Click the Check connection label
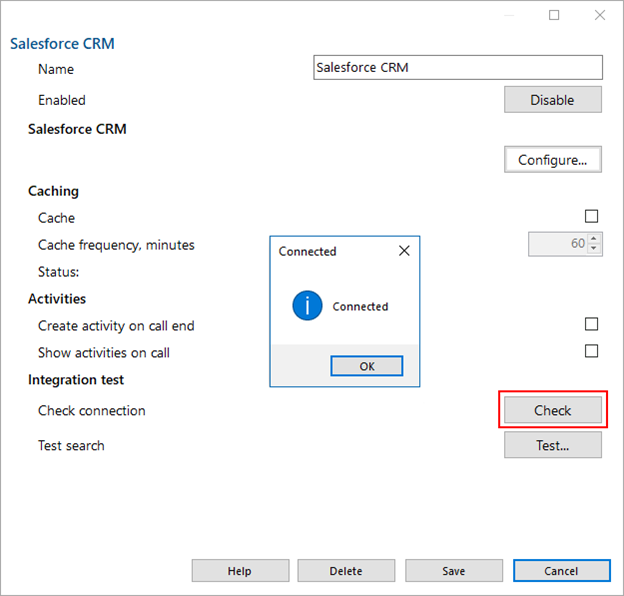Screen dimensions: 624x596 pos(92,410)
